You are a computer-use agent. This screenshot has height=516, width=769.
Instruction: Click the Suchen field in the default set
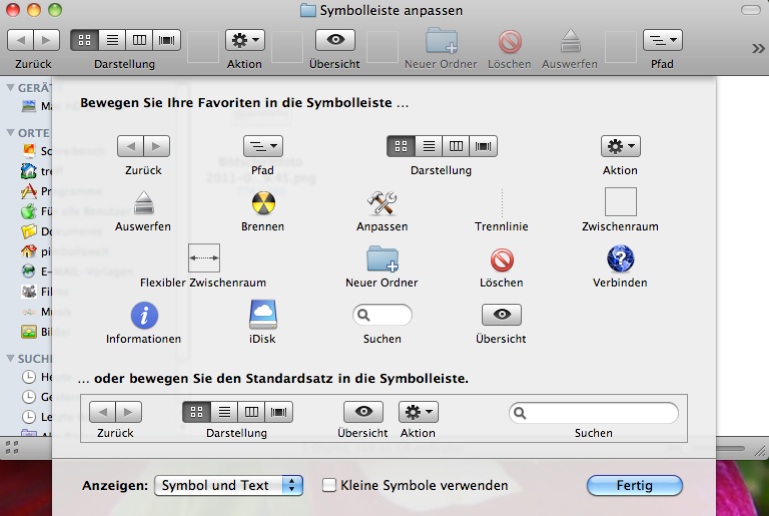tap(594, 413)
